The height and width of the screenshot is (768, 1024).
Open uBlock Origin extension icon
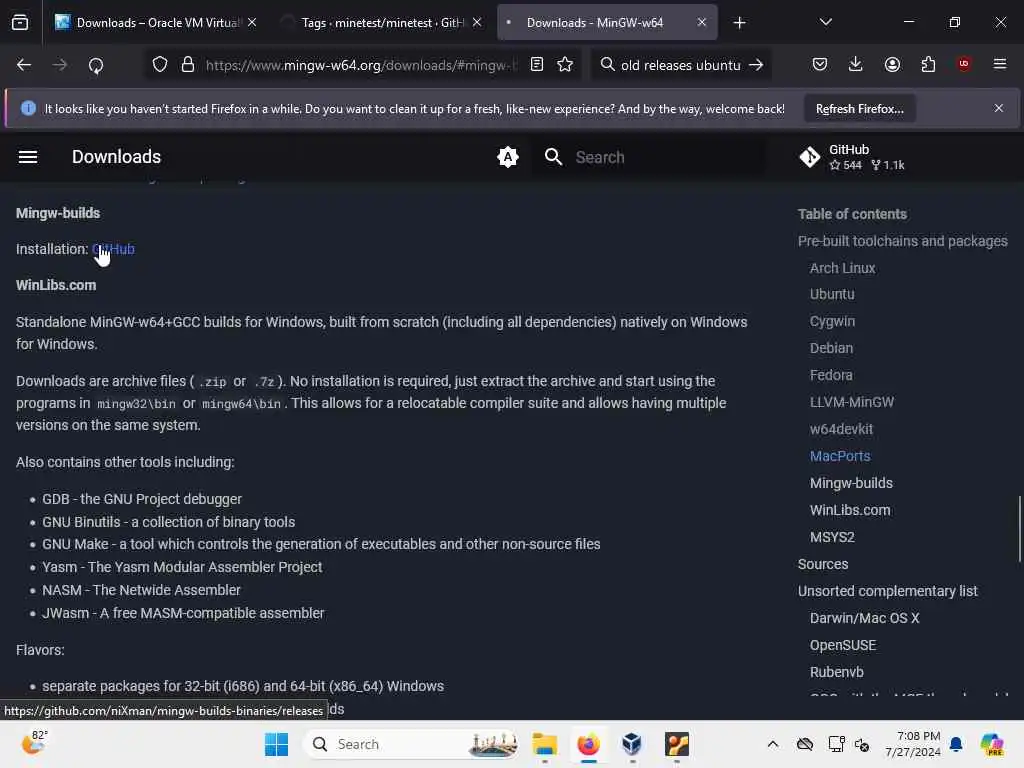[x=963, y=63]
